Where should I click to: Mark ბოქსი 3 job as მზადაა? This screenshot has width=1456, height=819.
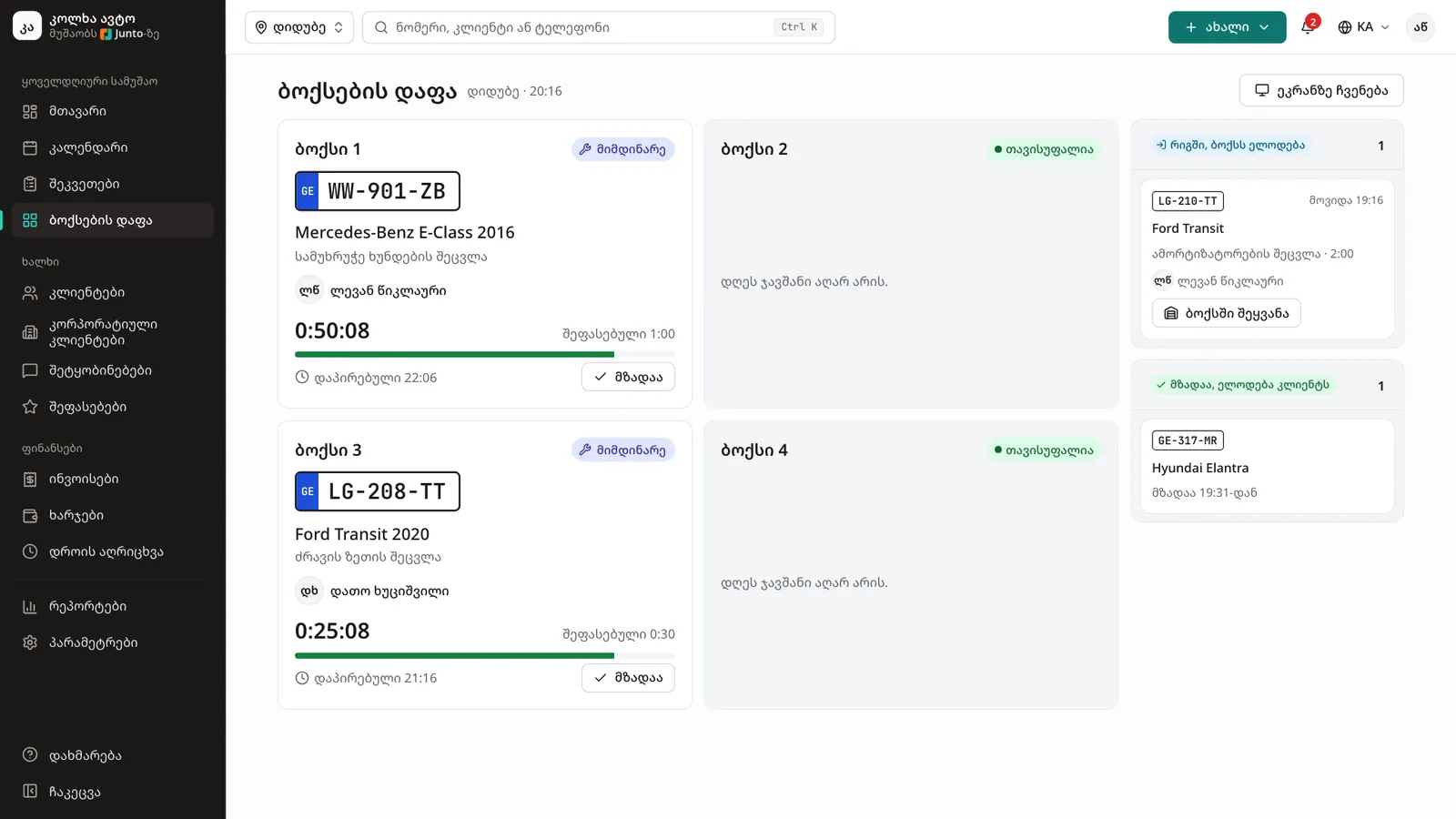[x=628, y=677]
